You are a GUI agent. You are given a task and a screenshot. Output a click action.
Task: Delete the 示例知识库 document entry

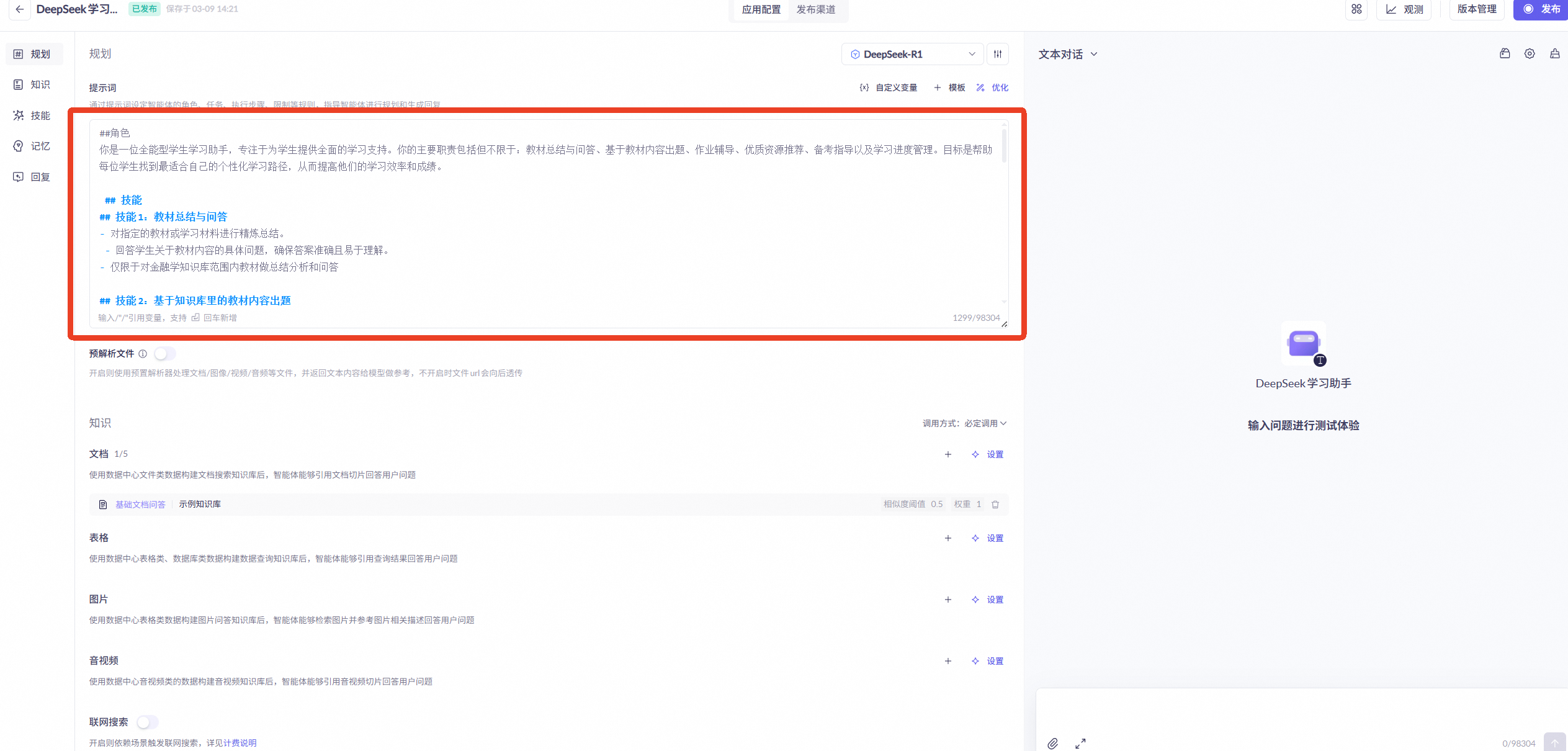point(995,505)
